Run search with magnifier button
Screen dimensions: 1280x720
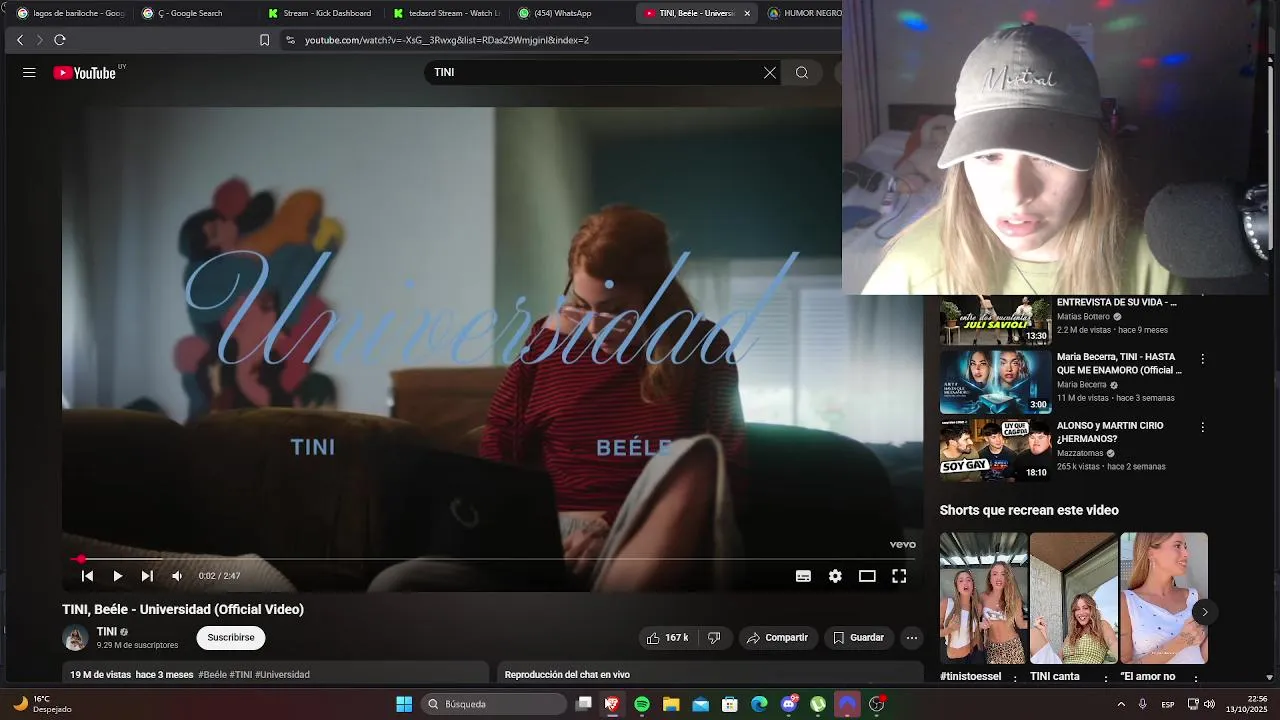pos(802,73)
